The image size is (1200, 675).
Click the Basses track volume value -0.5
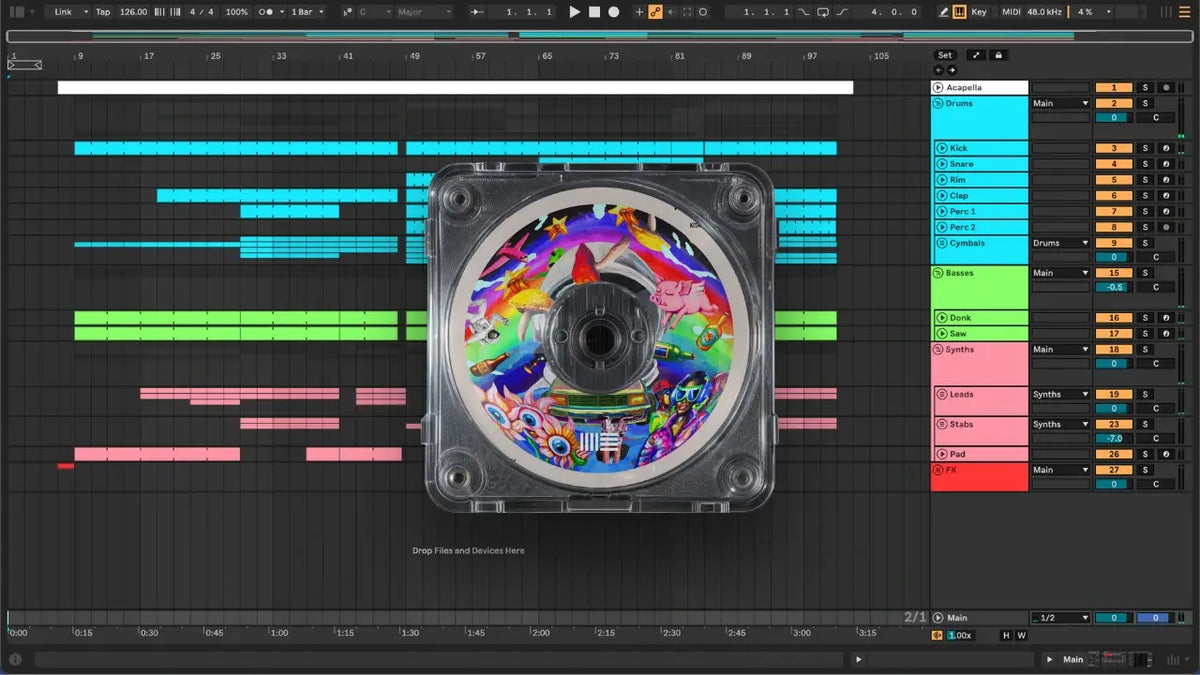pos(1114,287)
